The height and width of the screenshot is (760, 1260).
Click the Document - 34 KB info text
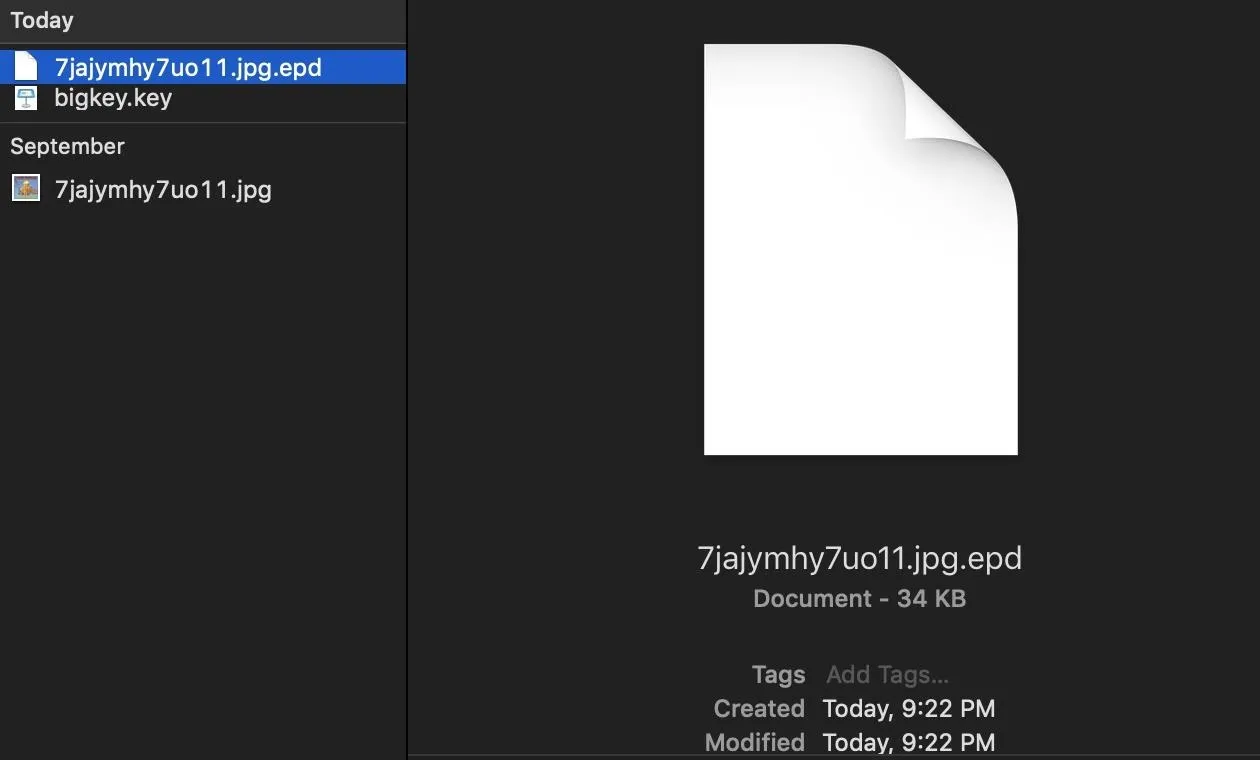[860, 599]
